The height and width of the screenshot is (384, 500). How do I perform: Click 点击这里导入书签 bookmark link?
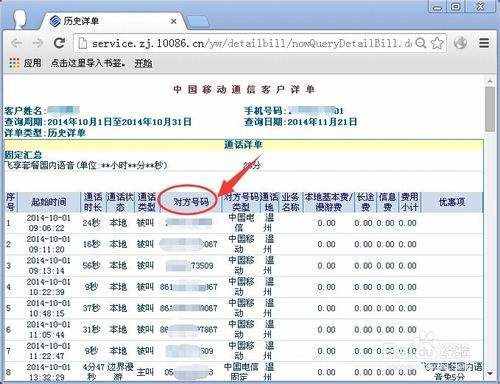point(88,63)
